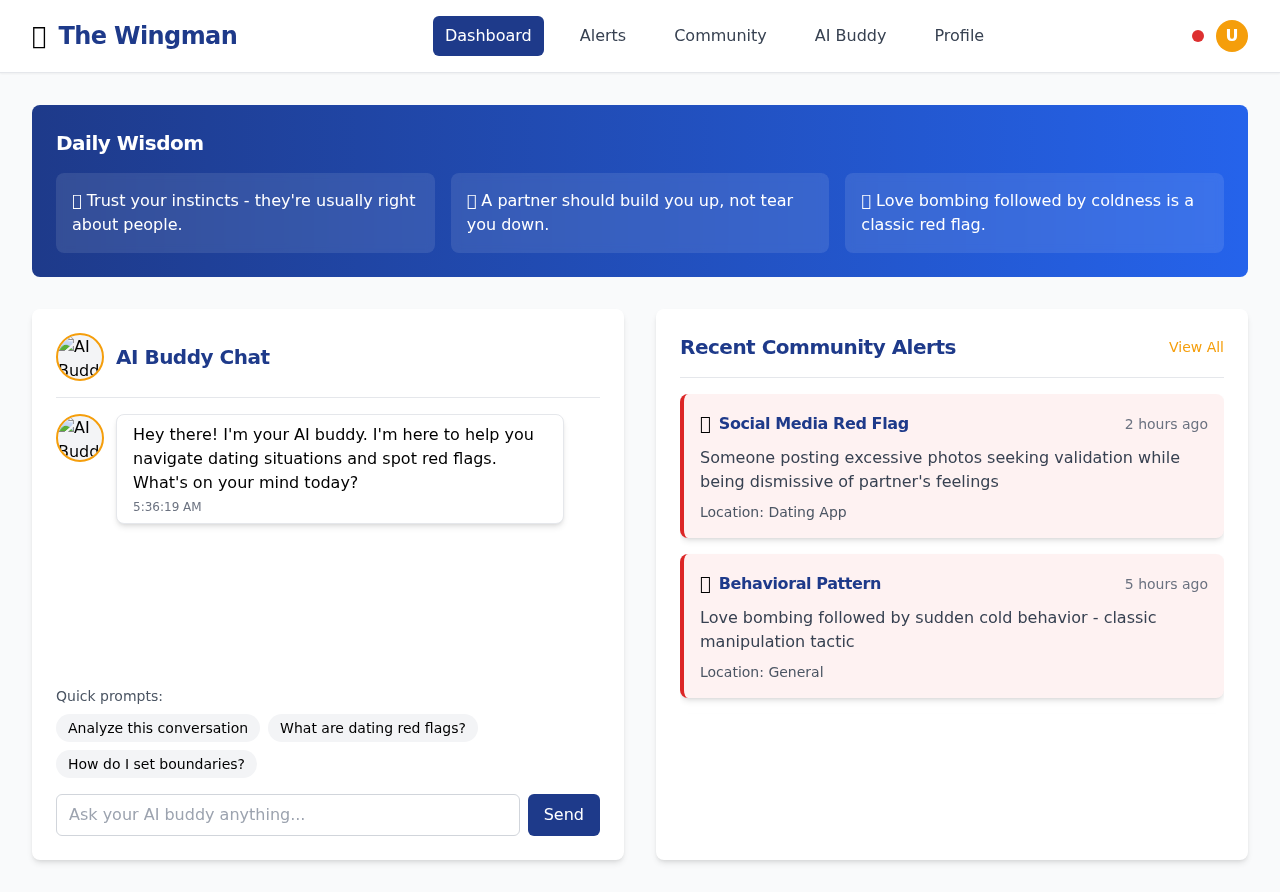
Task: Click the AI Buddy avatar in chat header
Action: coord(80,356)
